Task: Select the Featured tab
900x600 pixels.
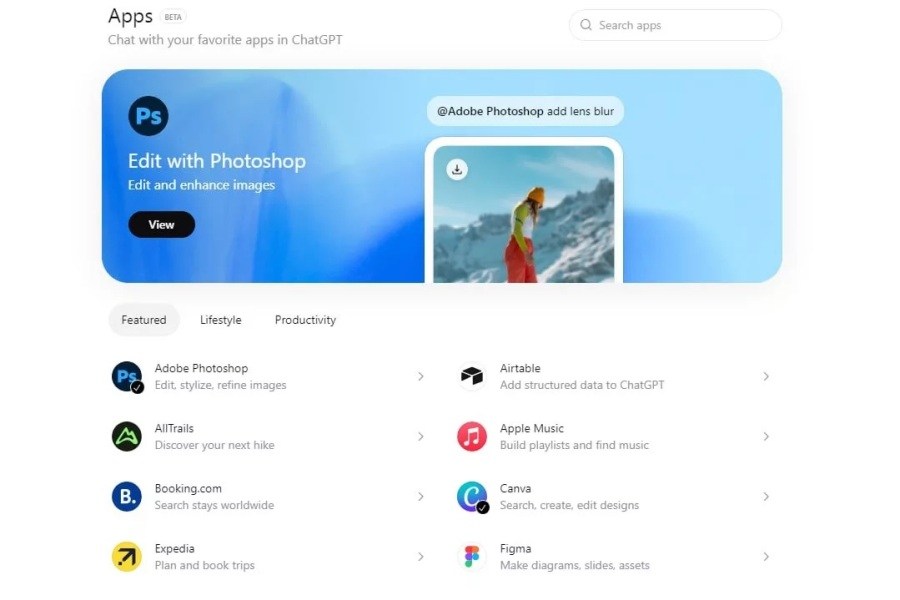Action: (144, 320)
